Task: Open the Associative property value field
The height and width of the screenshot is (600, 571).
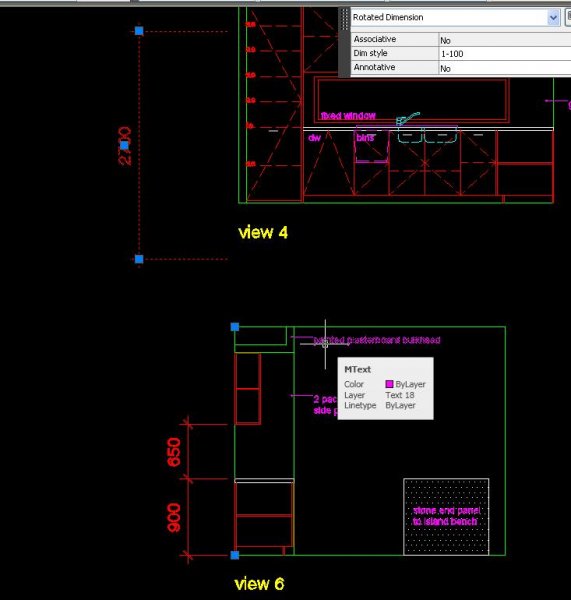Action: click(504, 39)
